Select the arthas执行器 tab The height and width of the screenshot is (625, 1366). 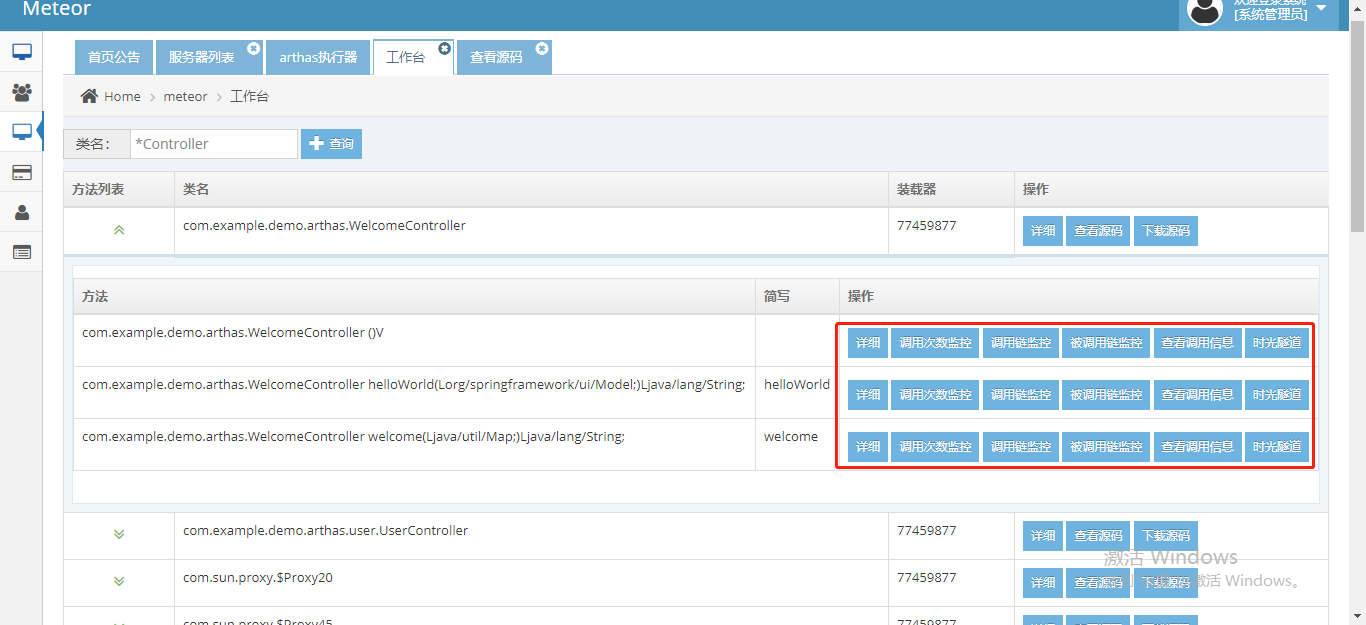pos(317,57)
